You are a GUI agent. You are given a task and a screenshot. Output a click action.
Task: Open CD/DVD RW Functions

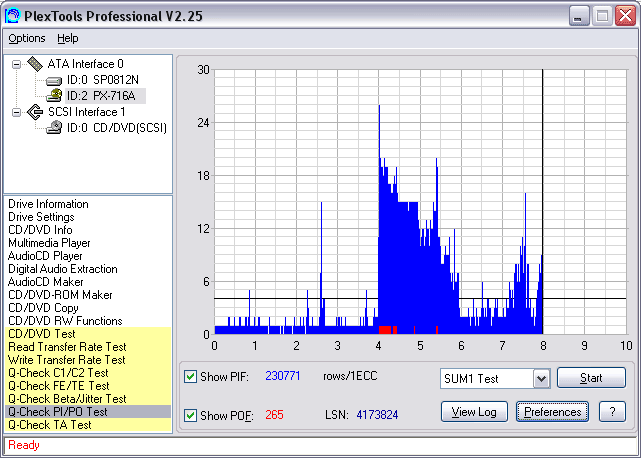click(65, 321)
